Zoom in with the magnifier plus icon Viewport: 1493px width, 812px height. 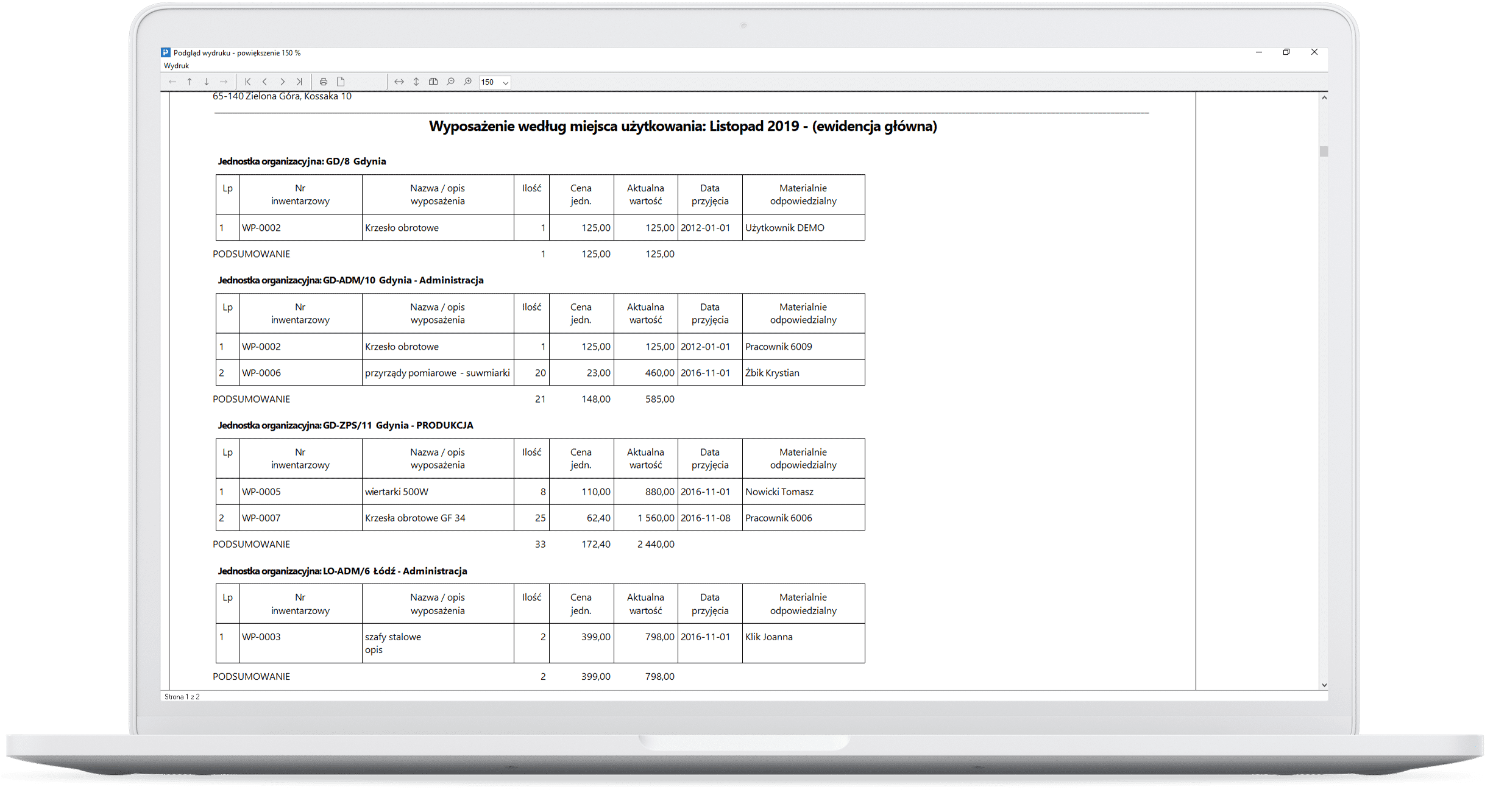pos(467,82)
